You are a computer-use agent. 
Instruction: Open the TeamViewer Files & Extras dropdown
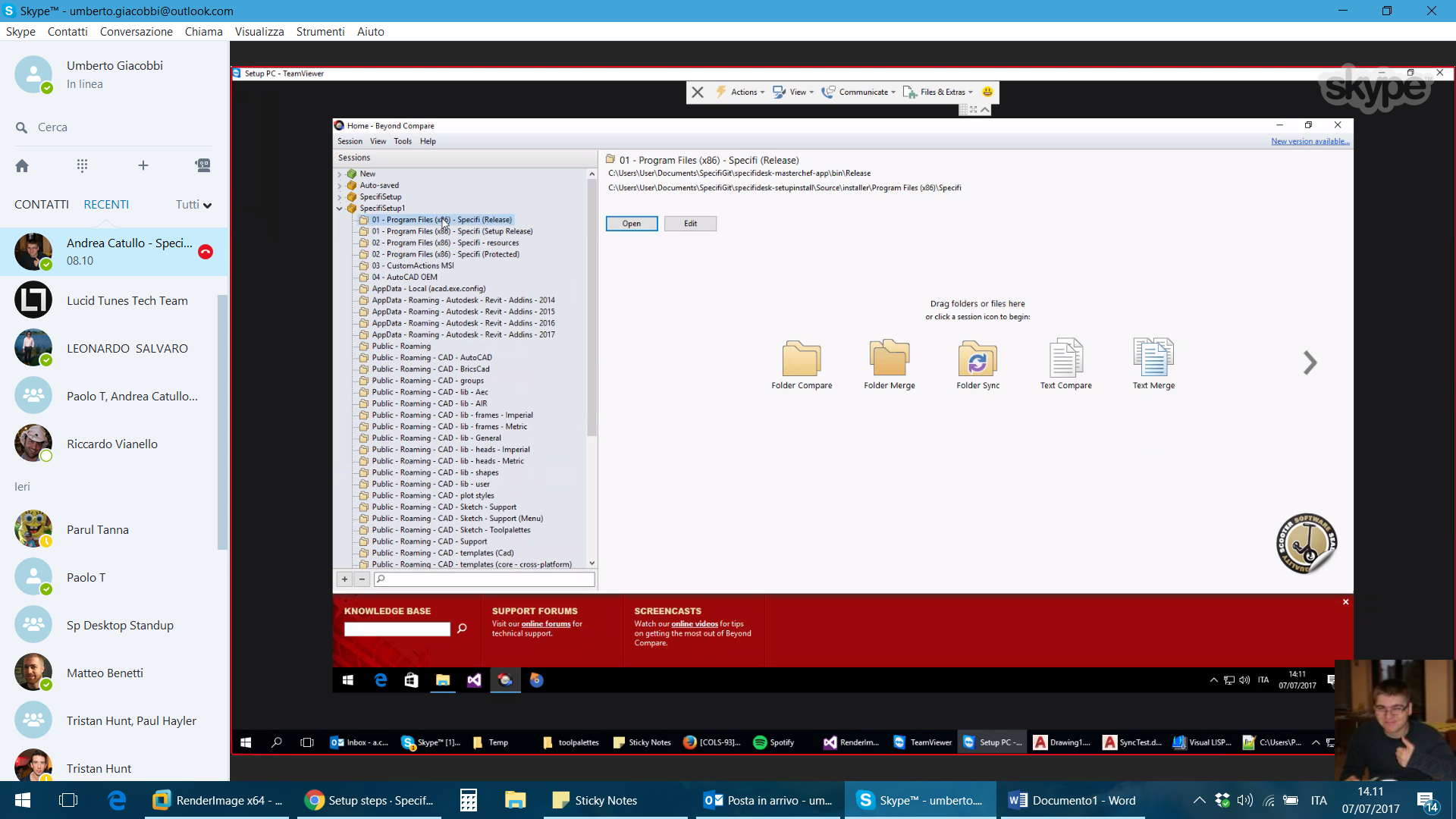[x=938, y=92]
